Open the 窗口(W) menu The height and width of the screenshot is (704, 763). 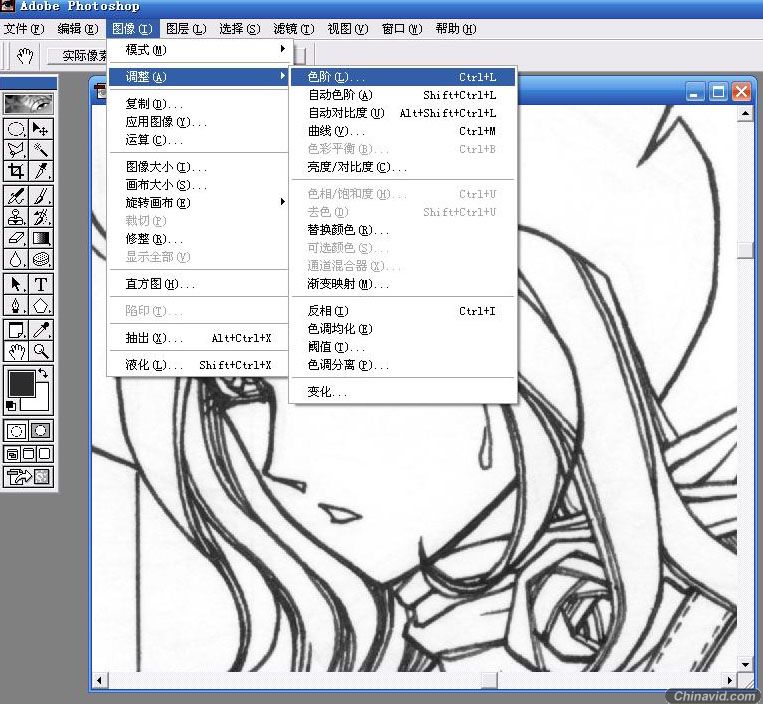(x=402, y=29)
